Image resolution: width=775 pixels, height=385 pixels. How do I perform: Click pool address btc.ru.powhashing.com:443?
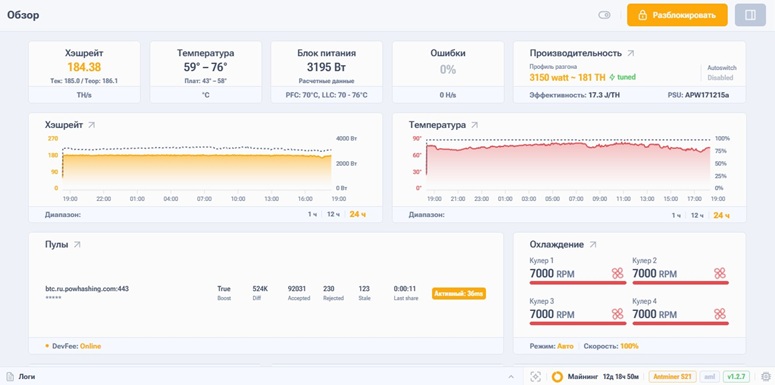click(87, 289)
